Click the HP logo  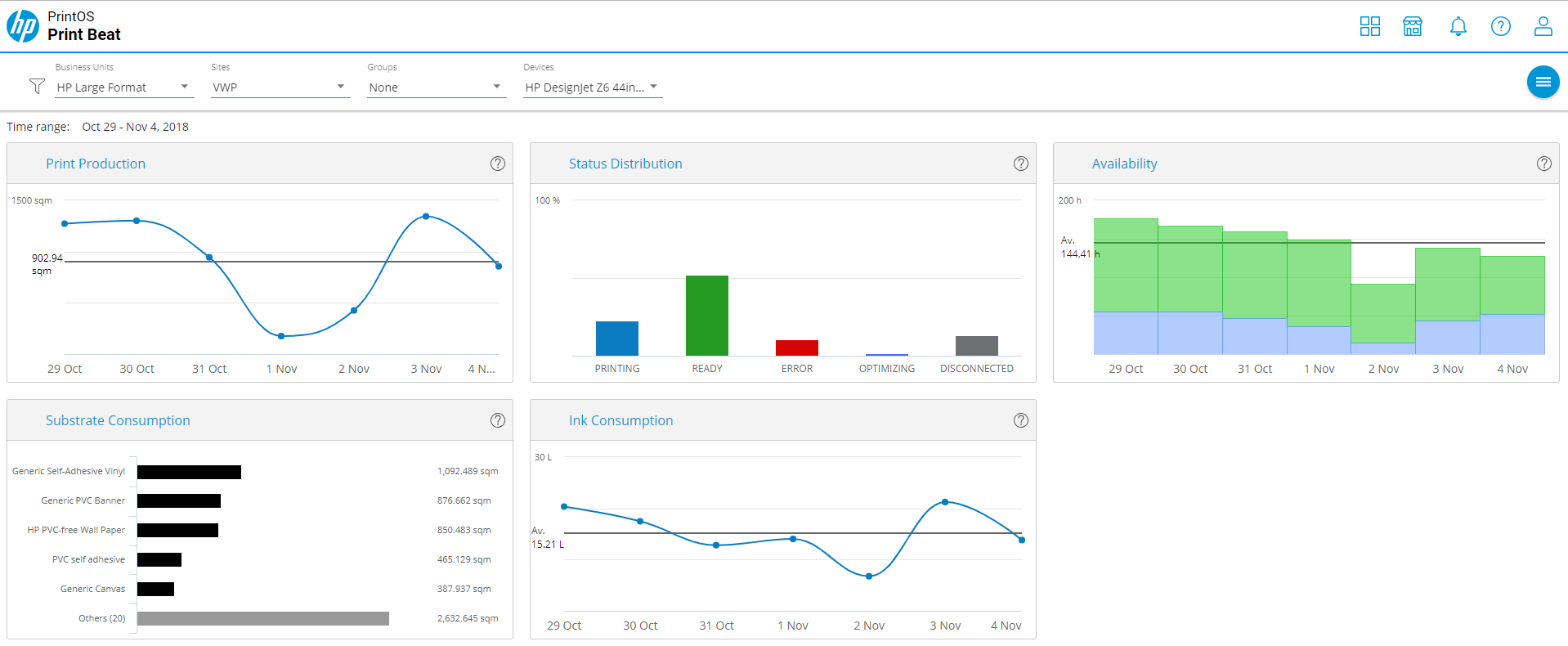click(23, 26)
